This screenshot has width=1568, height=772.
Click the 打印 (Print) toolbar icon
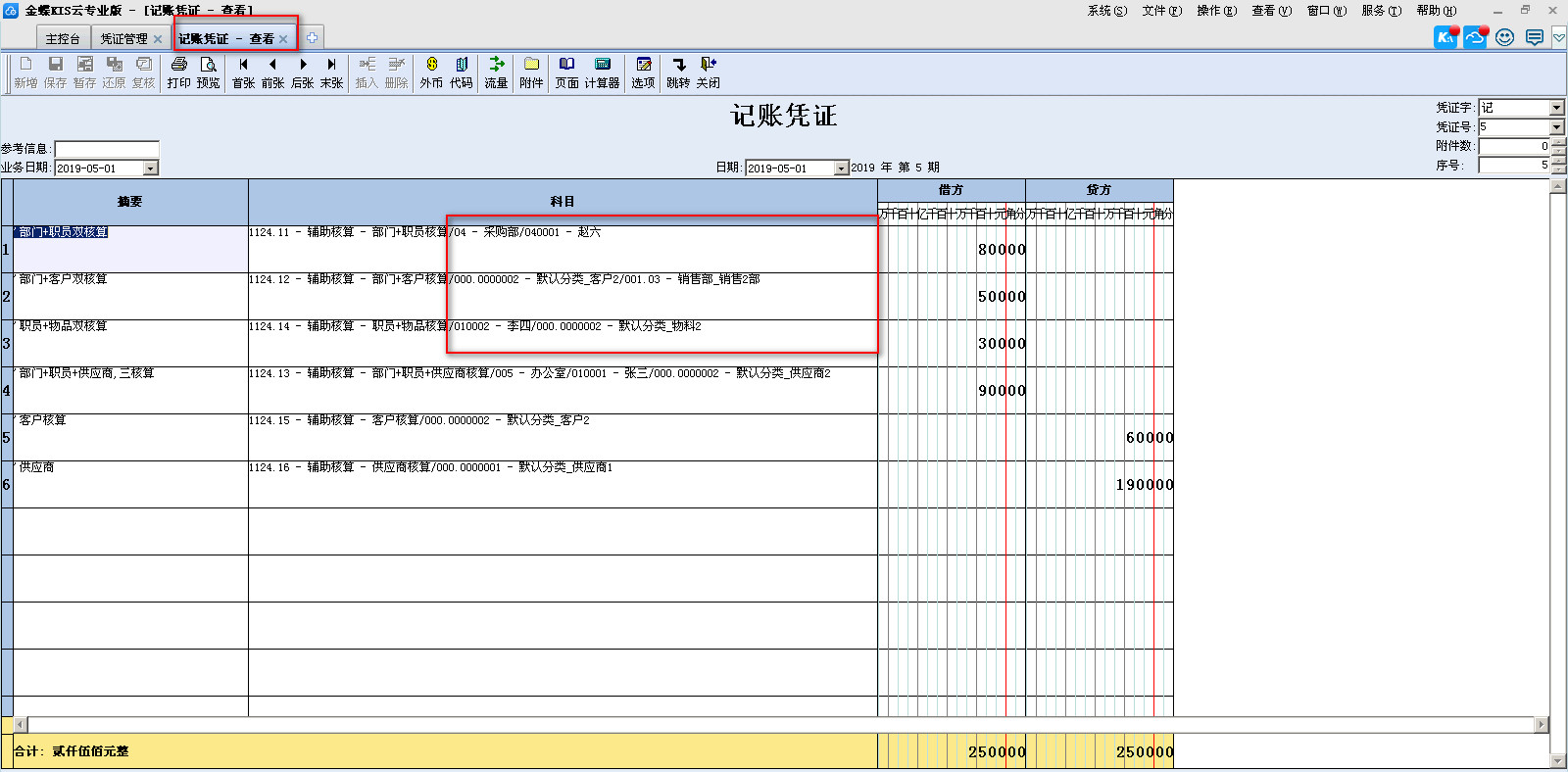(178, 65)
